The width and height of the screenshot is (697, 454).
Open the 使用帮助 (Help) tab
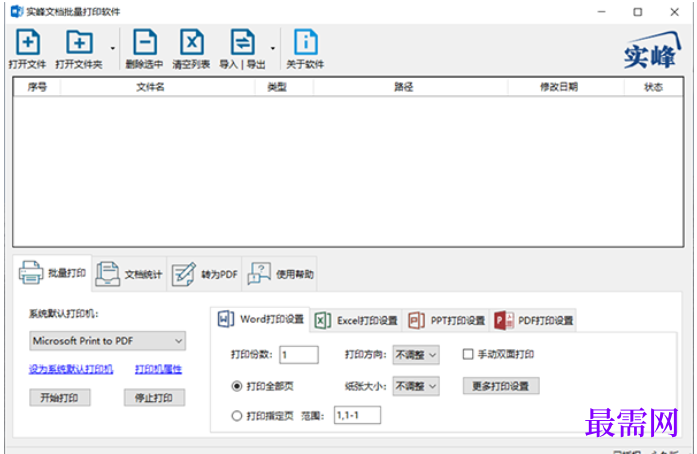coord(281,273)
